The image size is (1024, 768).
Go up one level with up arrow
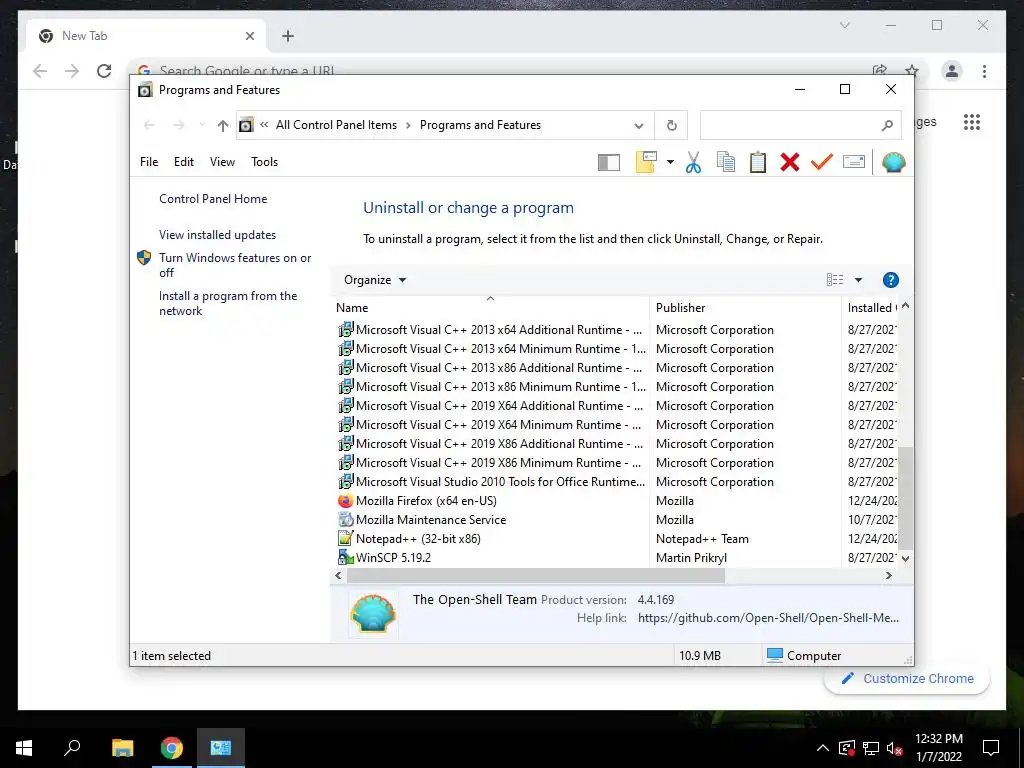point(223,125)
